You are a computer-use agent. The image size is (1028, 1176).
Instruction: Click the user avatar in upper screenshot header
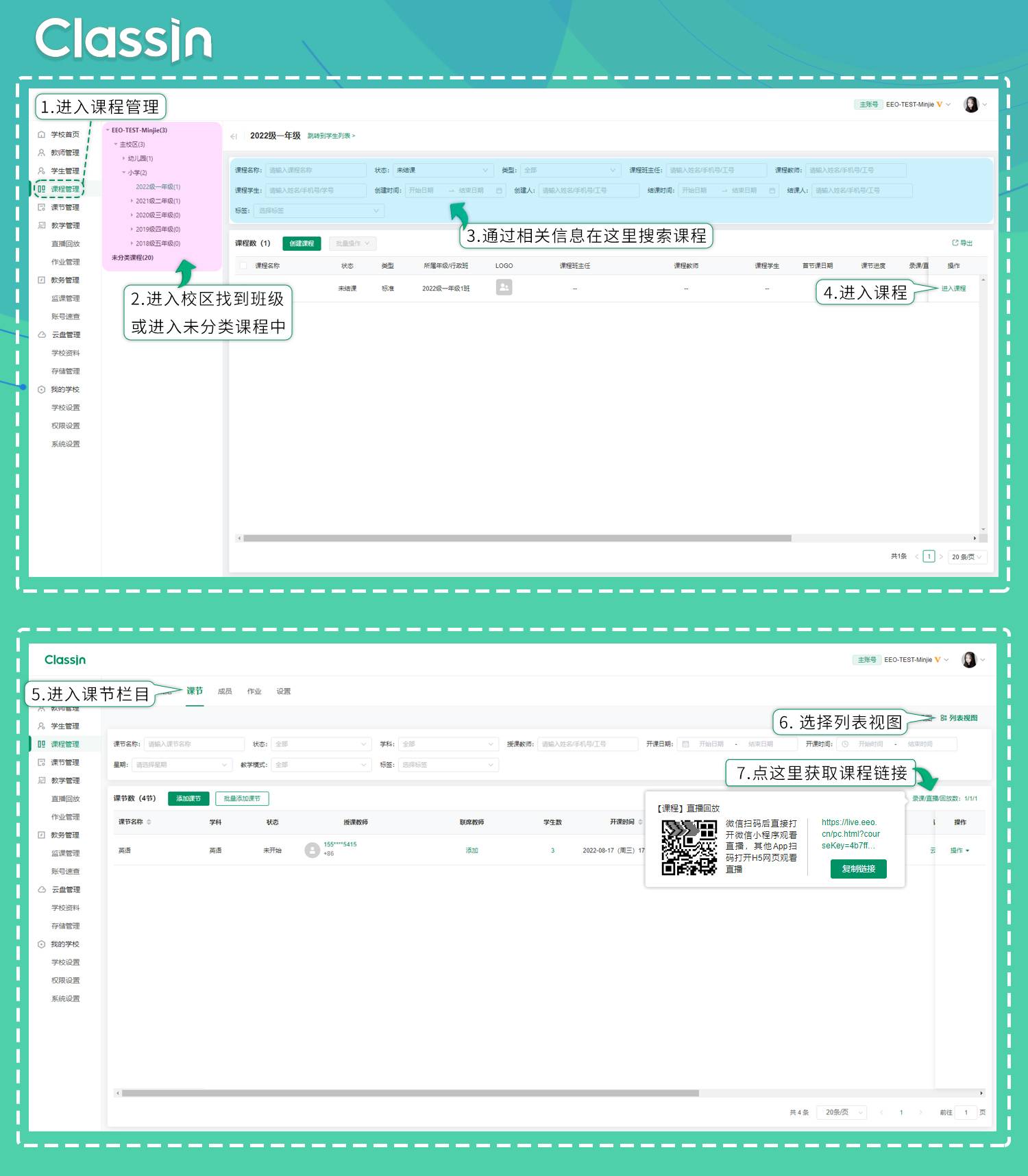click(971, 104)
